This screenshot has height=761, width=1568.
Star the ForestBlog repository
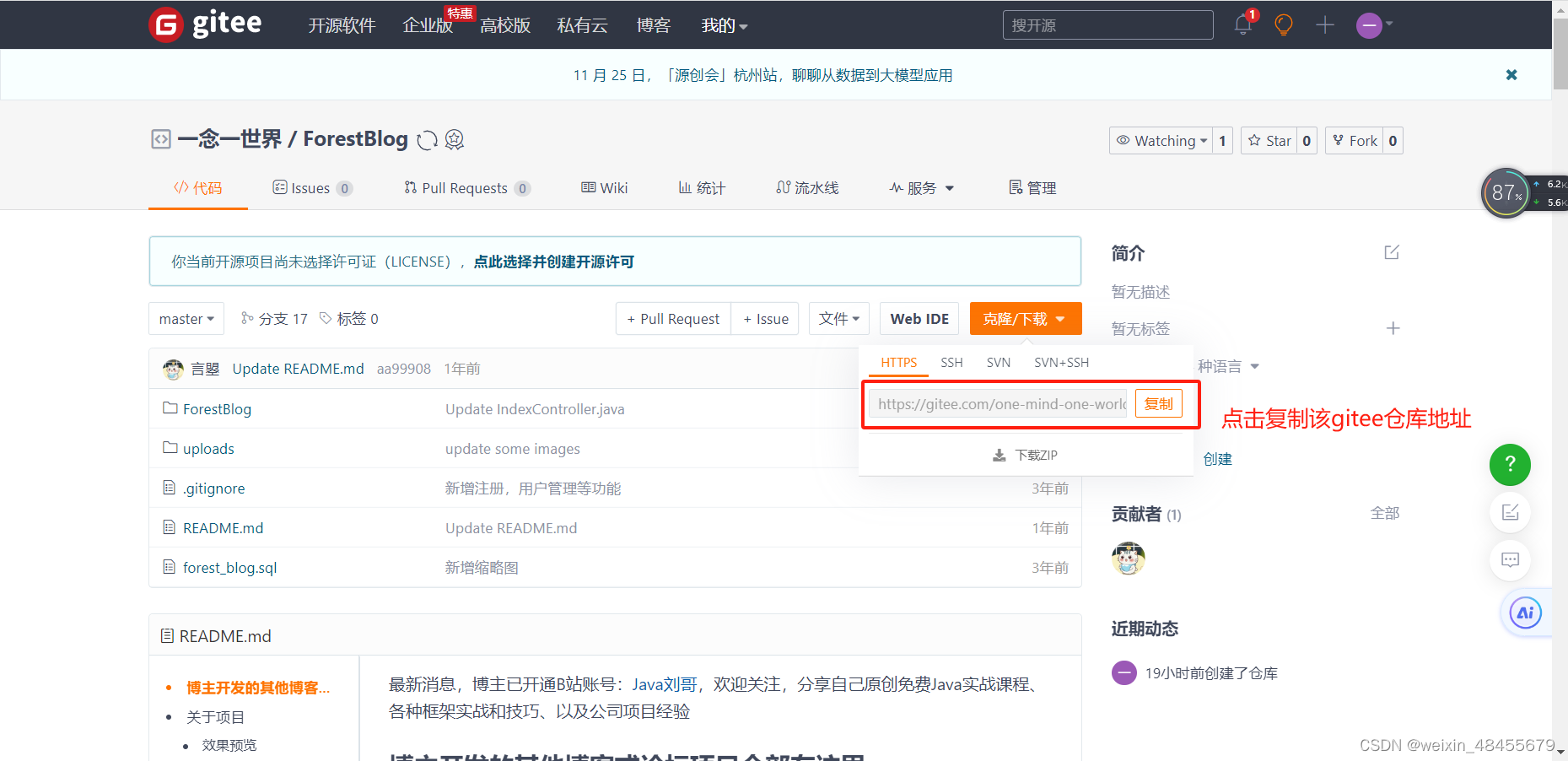[1269, 140]
